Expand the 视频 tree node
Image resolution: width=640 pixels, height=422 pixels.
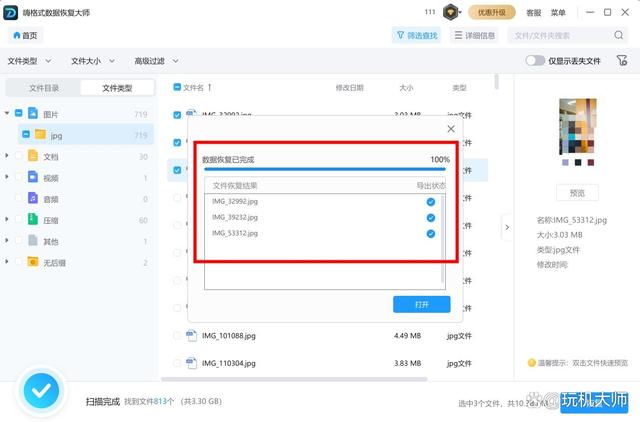[x=7, y=177]
